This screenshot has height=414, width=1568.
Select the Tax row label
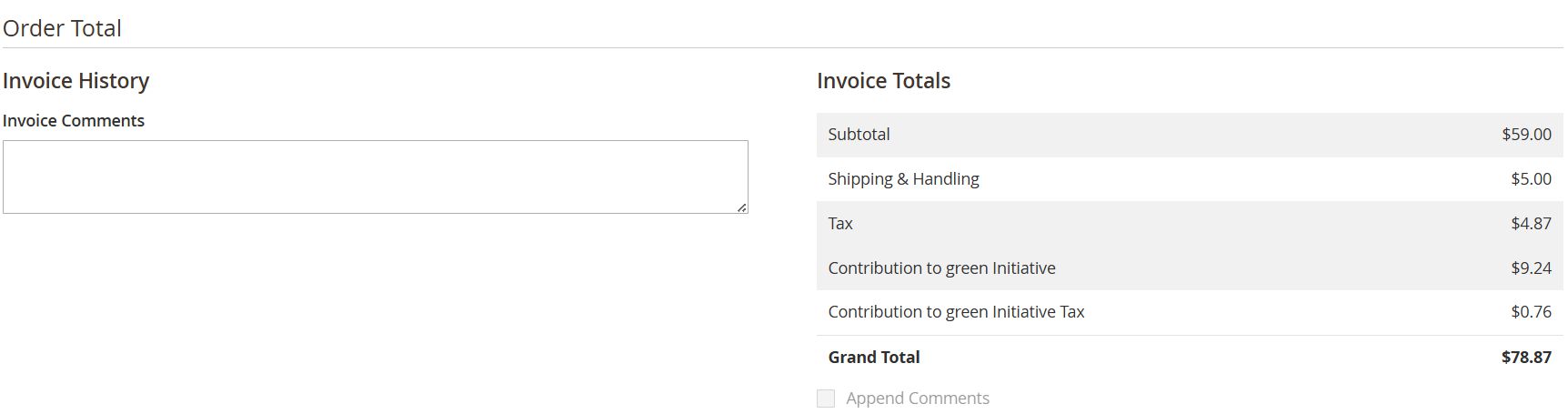pyautogui.click(x=840, y=224)
